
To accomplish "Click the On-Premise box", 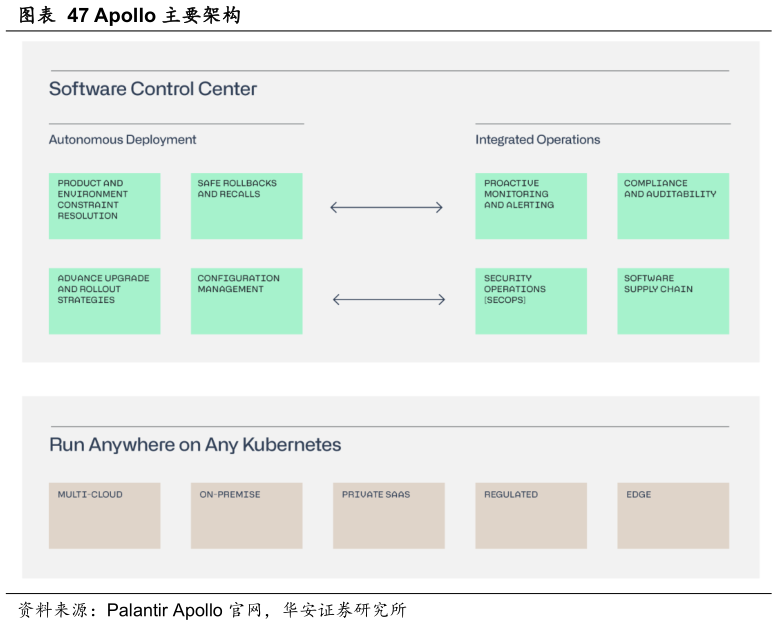I will click(246, 515).
